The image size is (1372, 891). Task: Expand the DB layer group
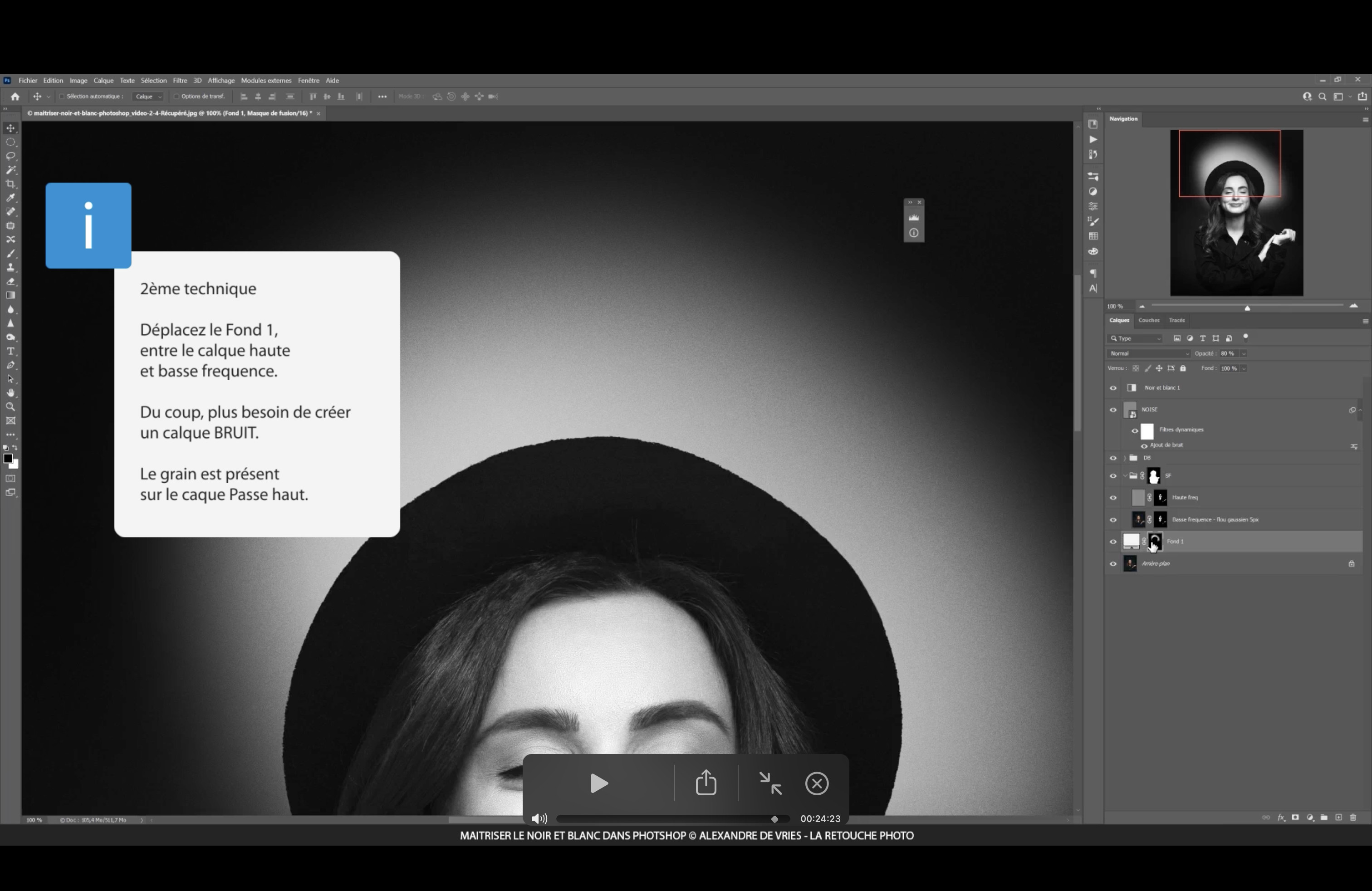pos(1124,458)
